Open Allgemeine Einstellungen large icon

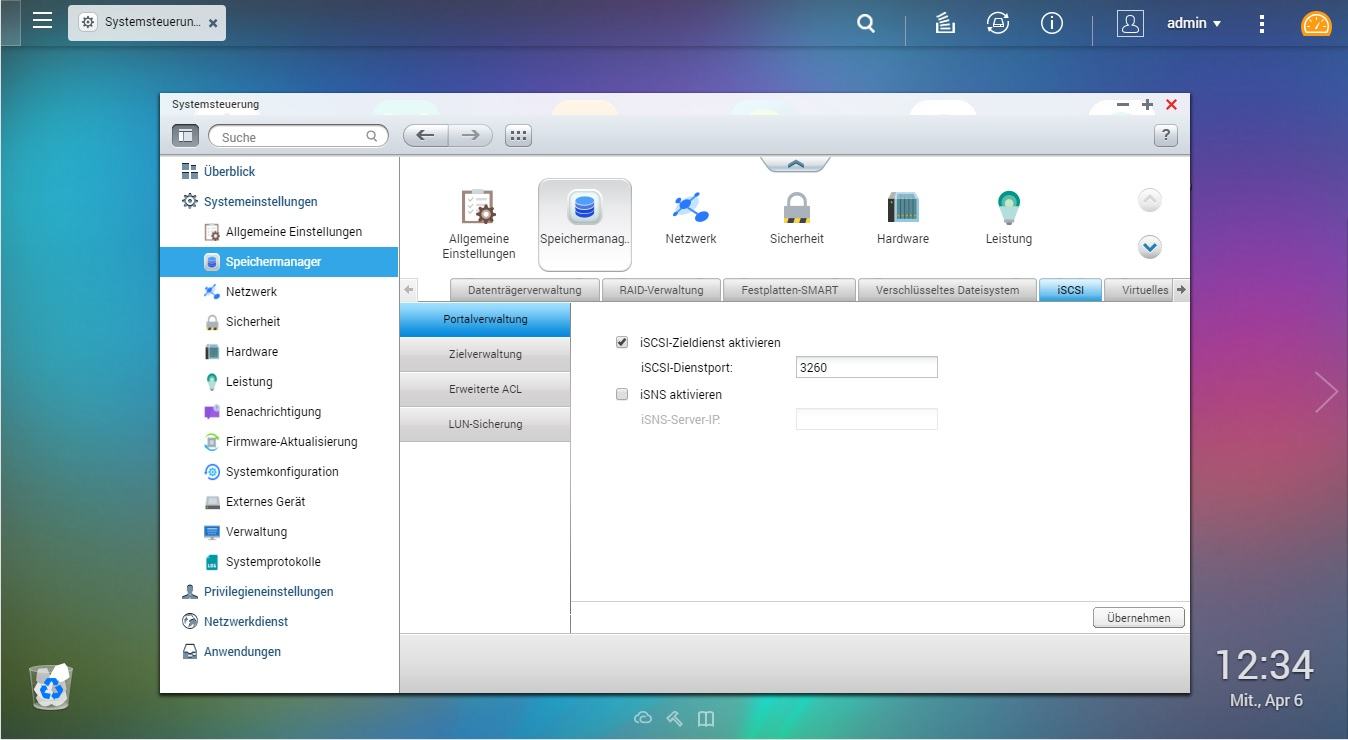coord(479,224)
